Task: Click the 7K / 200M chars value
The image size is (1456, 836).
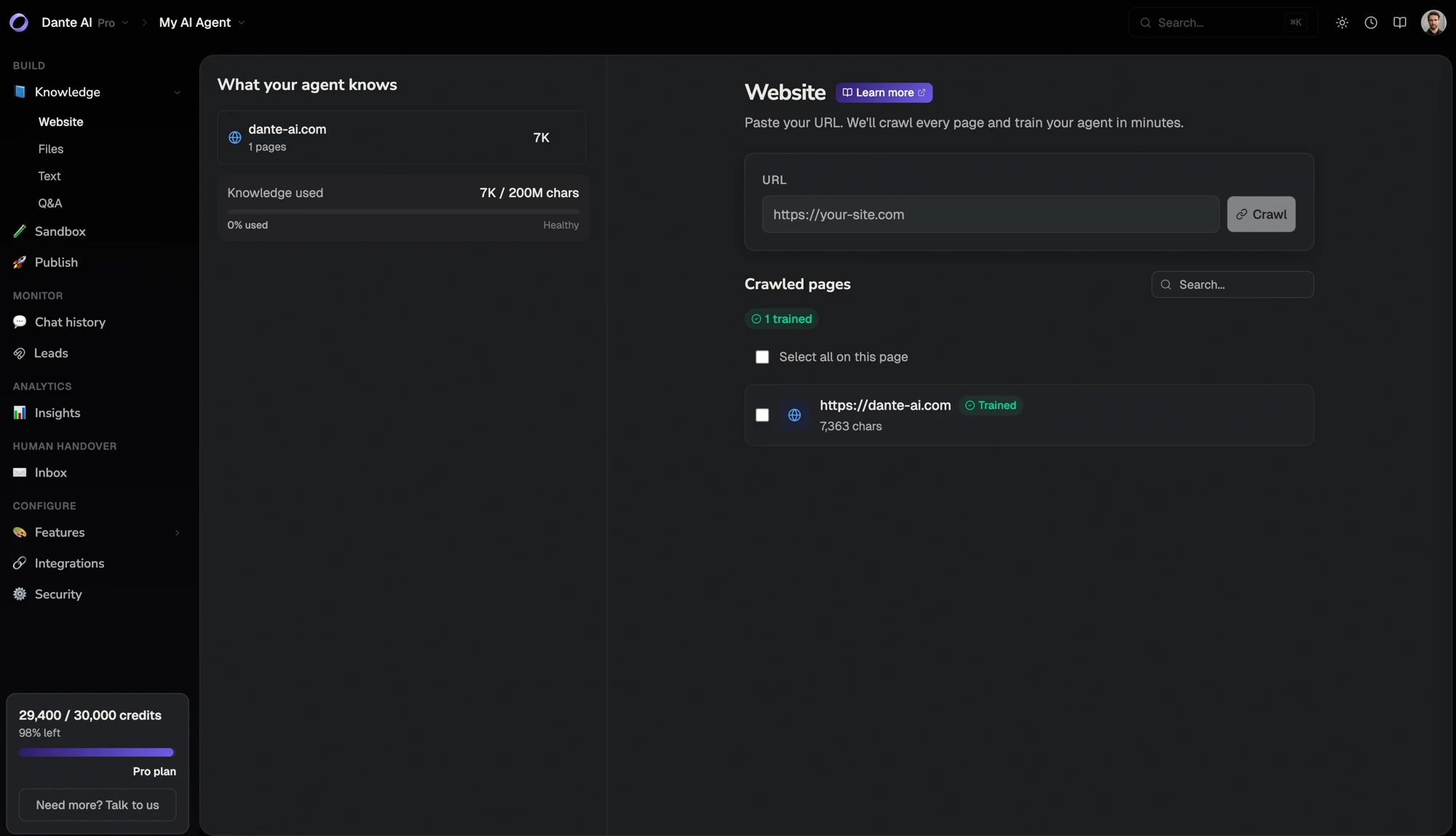Action: 529,193
